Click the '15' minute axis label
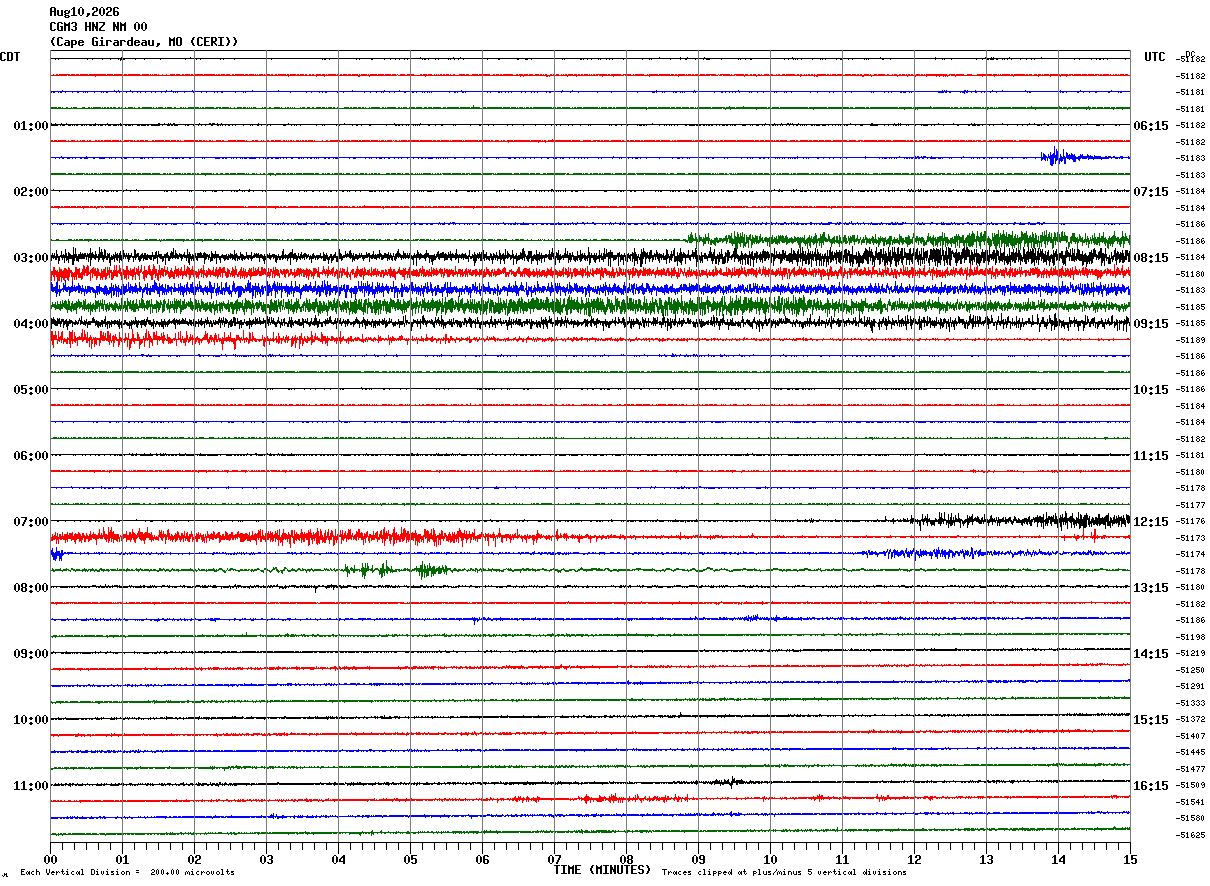The width and height of the screenshot is (1210, 886). coord(1130,860)
